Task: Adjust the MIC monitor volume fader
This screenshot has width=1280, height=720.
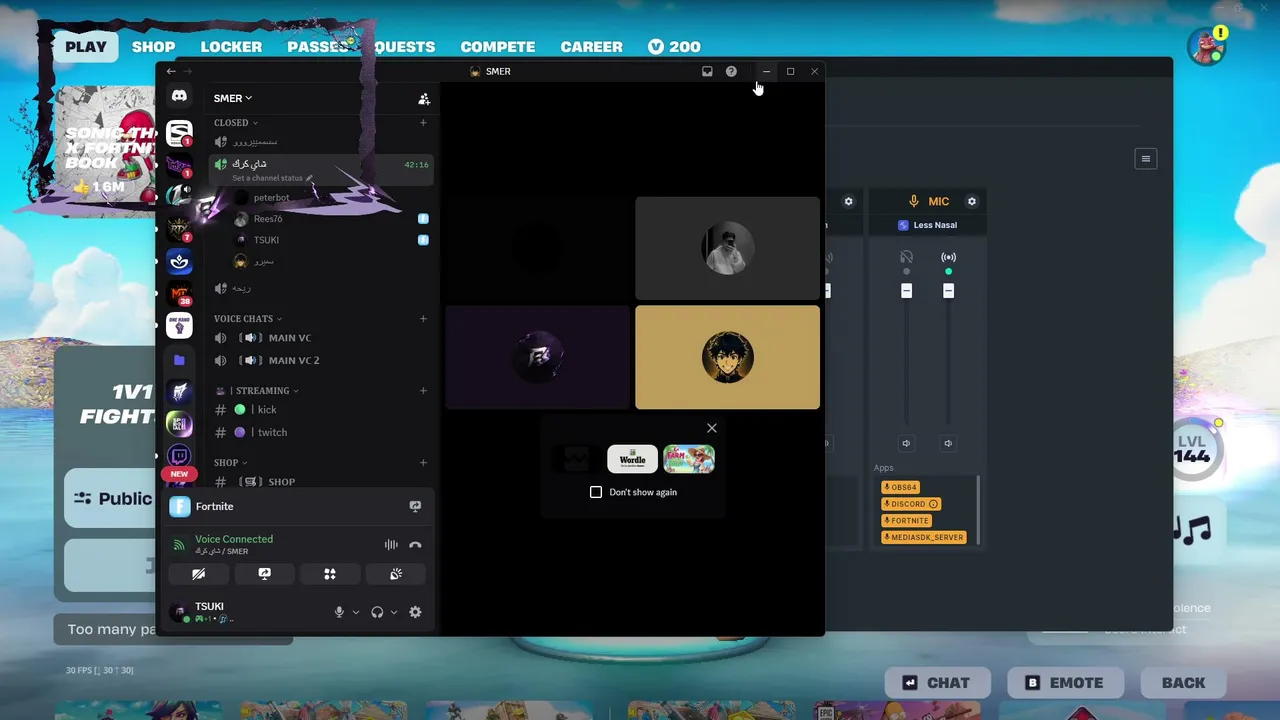Action: click(906, 291)
